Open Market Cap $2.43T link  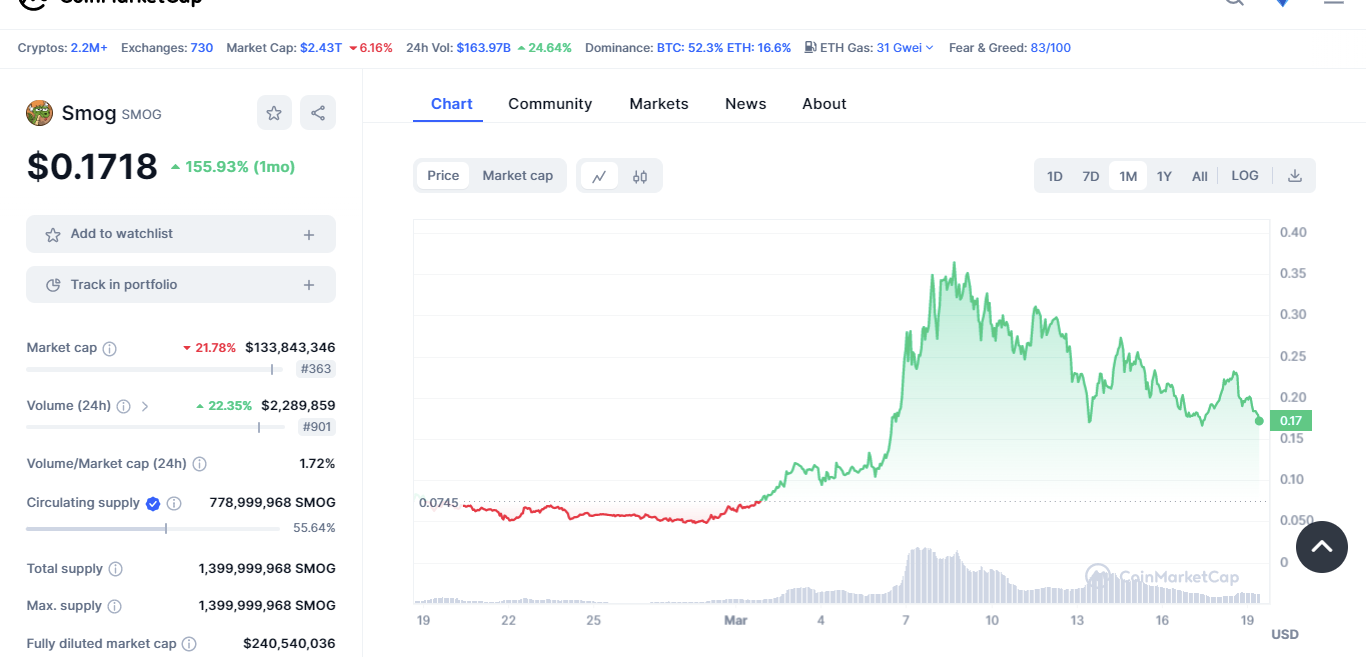321,48
